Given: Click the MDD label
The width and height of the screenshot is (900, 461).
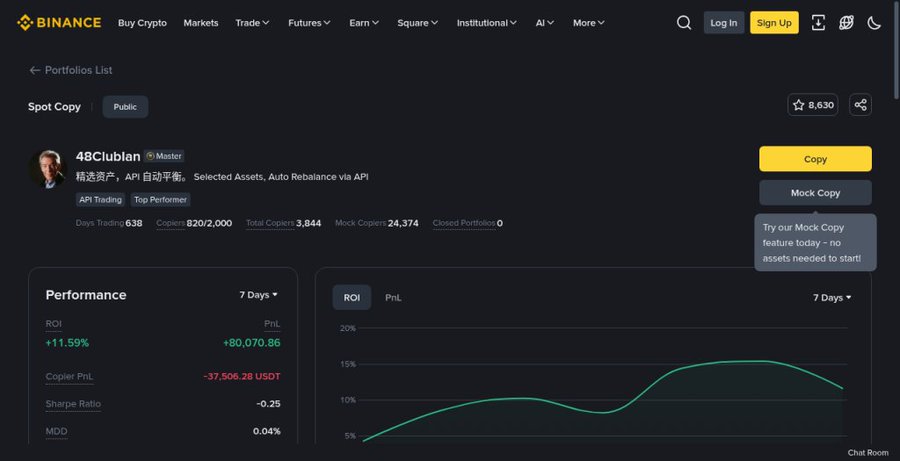Looking at the screenshot, I should click(x=56, y=431).
